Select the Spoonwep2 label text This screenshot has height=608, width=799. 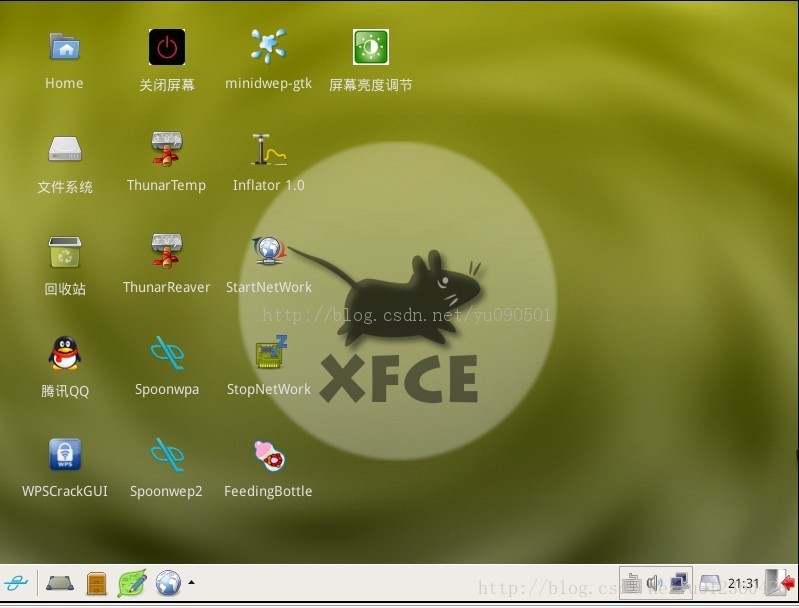[166, 492]
